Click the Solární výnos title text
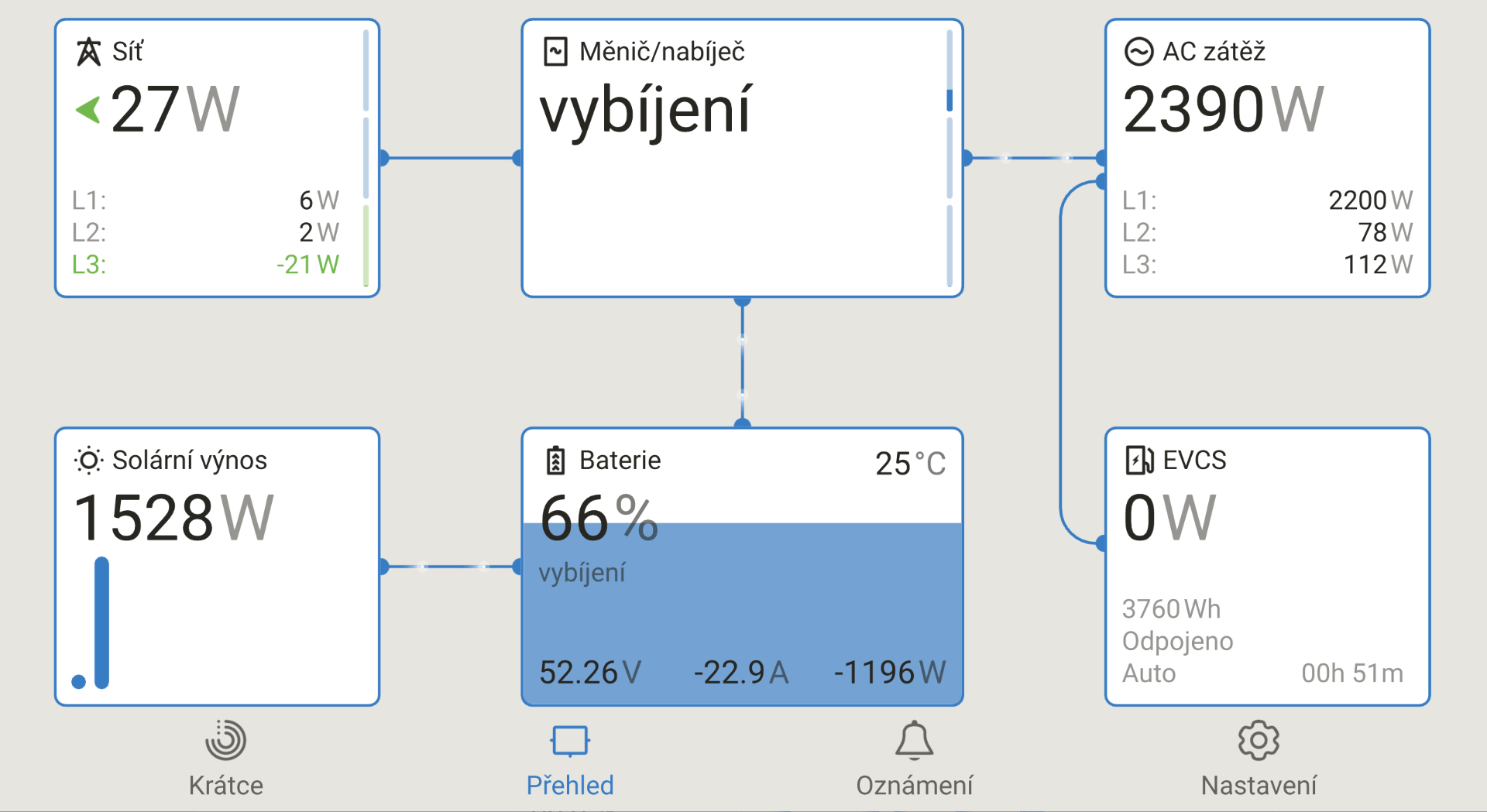 [x=190, y=461]
